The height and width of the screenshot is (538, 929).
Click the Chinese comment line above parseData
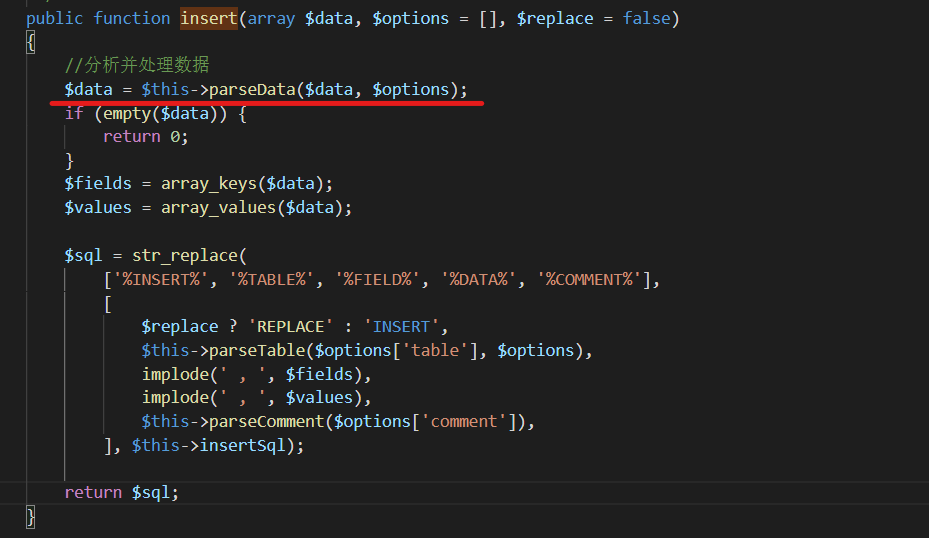pyautogui.click(x=137, y=66)
